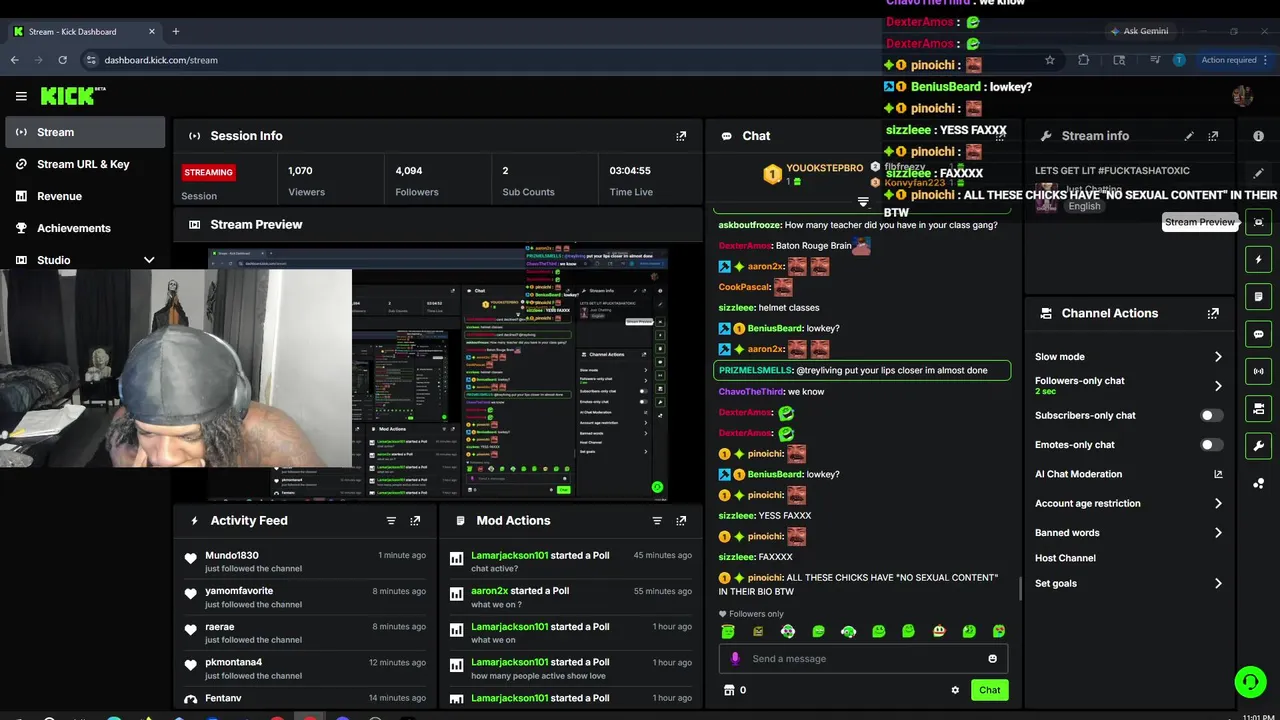Click the document widget icon in sidebar
Viewport: 1280px width, 720px height.
[x=1258, y=297]
